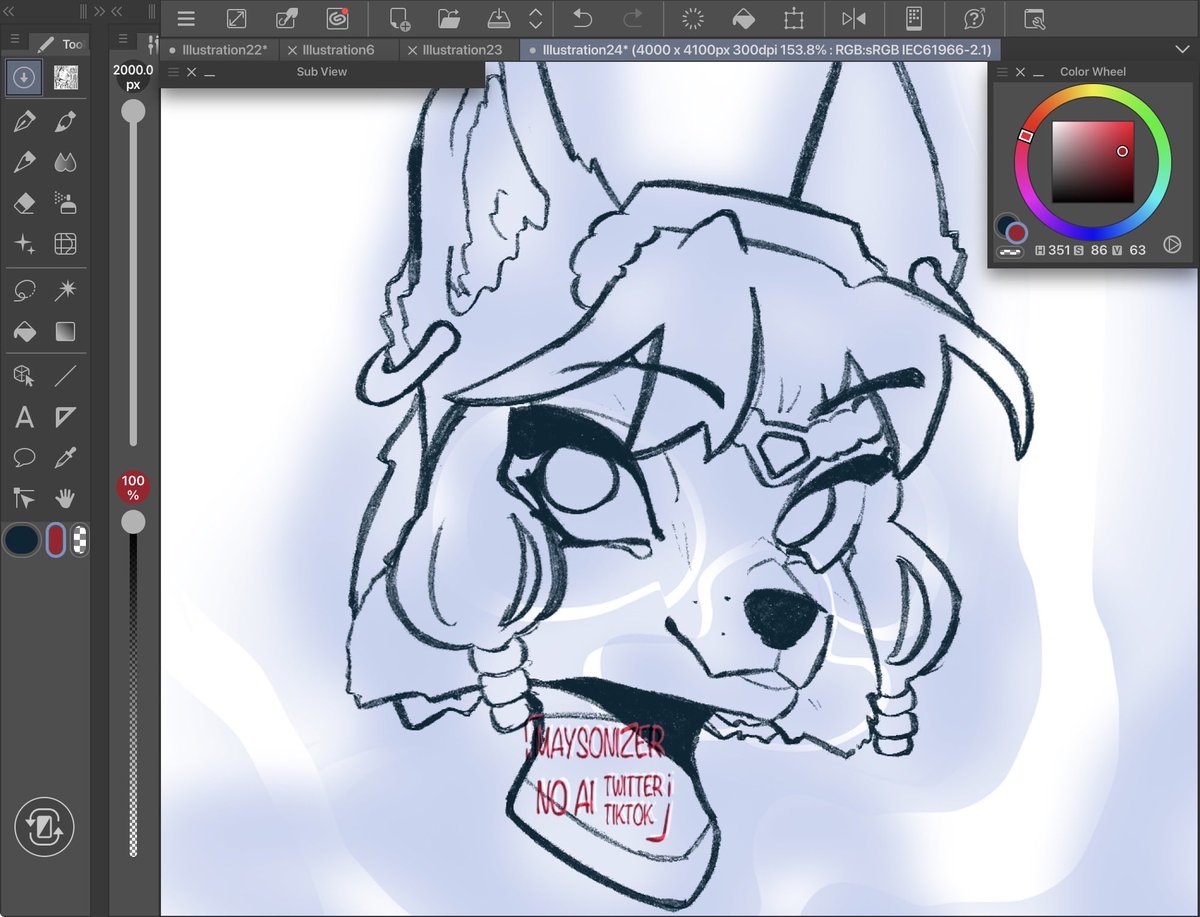Toggle transparent color in Color Wheel panel
Image resolution: width=1200 pixels, height=917 pixels.
tap(1010, 251)
